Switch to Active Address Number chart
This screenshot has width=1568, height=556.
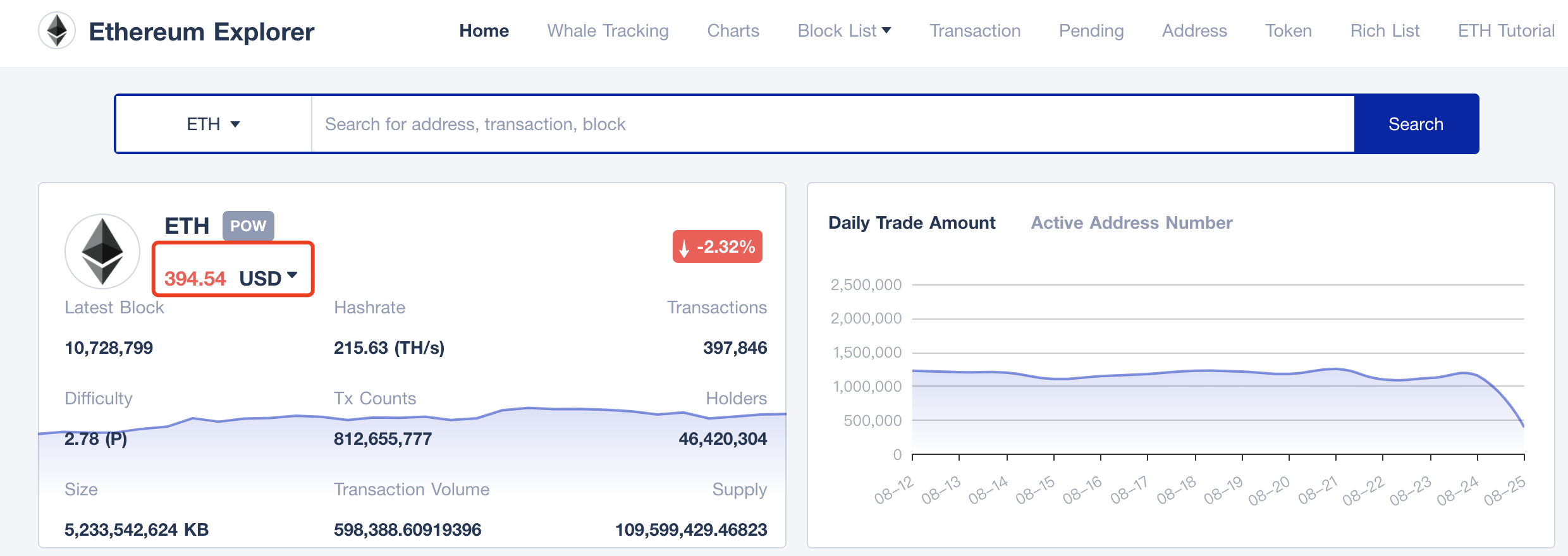point(1132,222)
